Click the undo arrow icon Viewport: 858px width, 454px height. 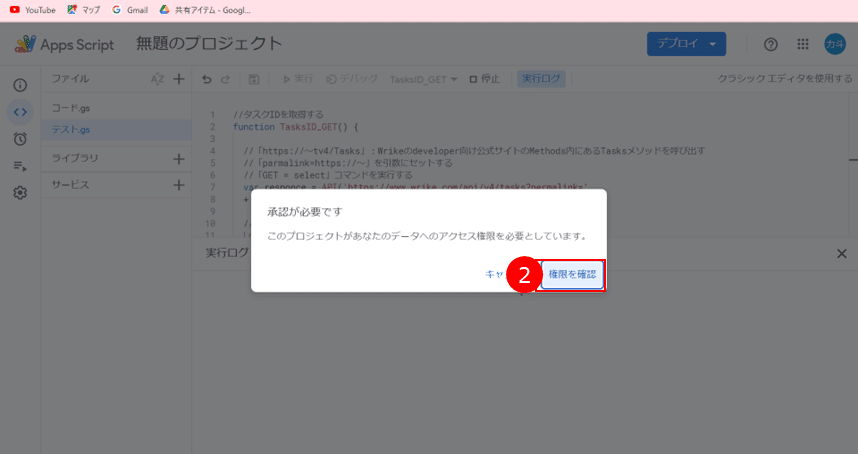pos(207,80)
